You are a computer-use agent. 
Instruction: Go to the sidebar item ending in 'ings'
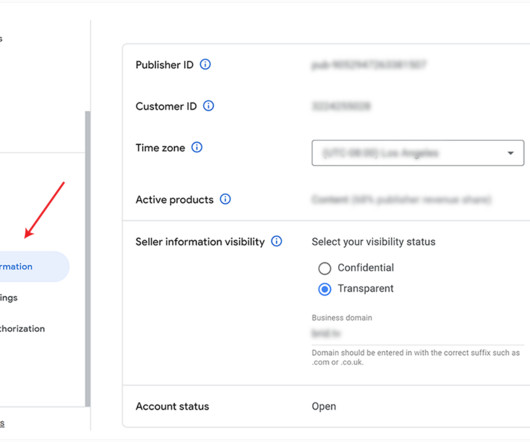click(x=9, y=298)
